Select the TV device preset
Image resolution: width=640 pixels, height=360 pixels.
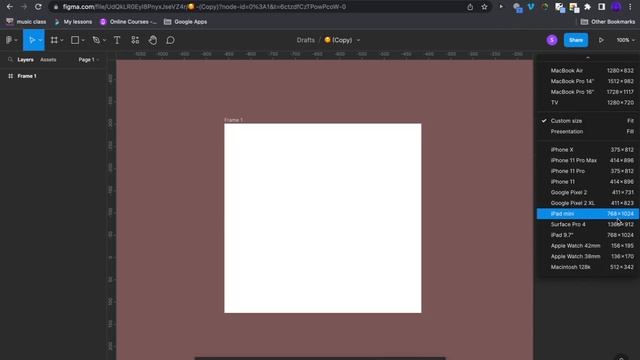click(588, 102)
